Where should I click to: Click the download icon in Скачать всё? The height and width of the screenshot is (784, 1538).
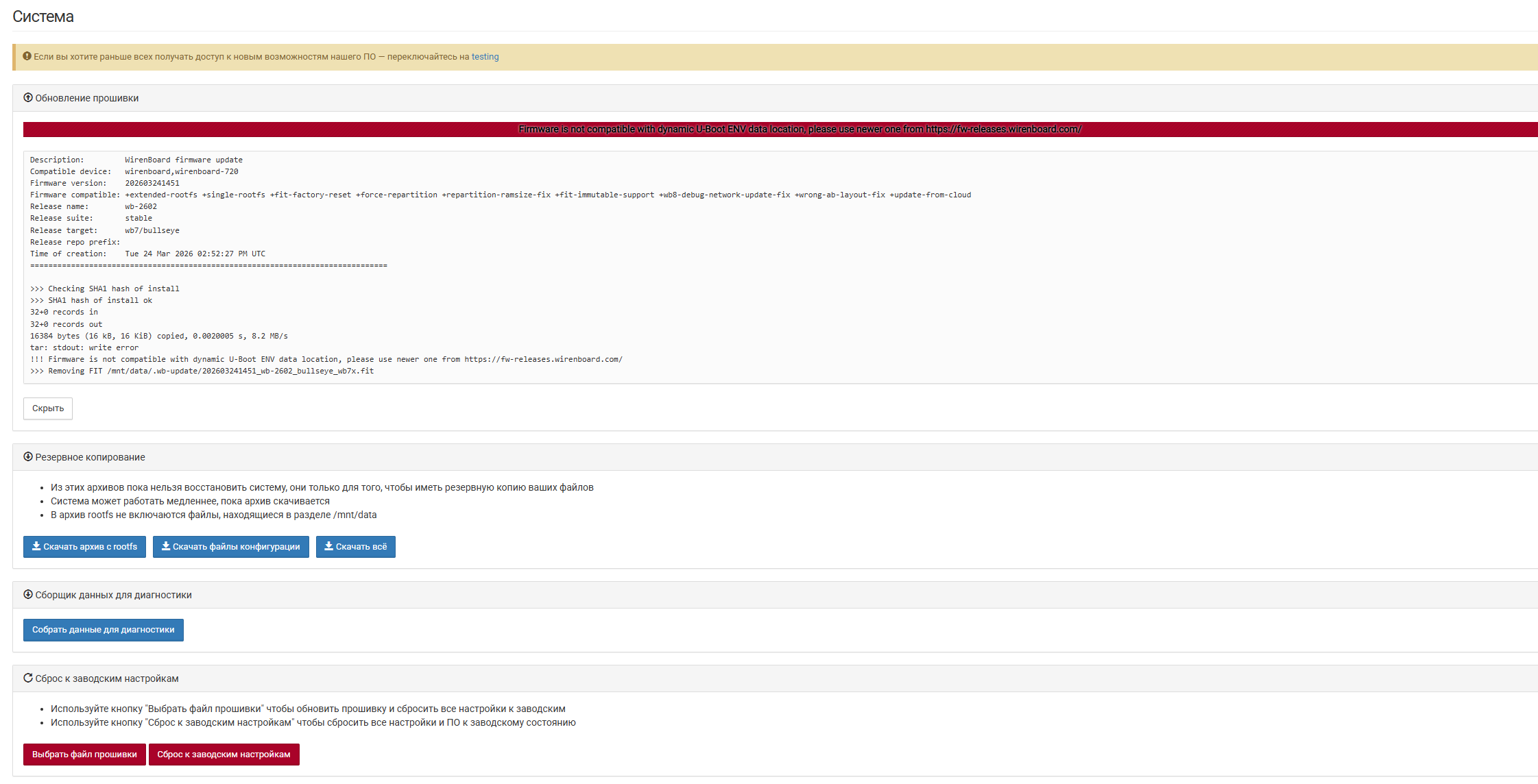click(x=329, y=546)
